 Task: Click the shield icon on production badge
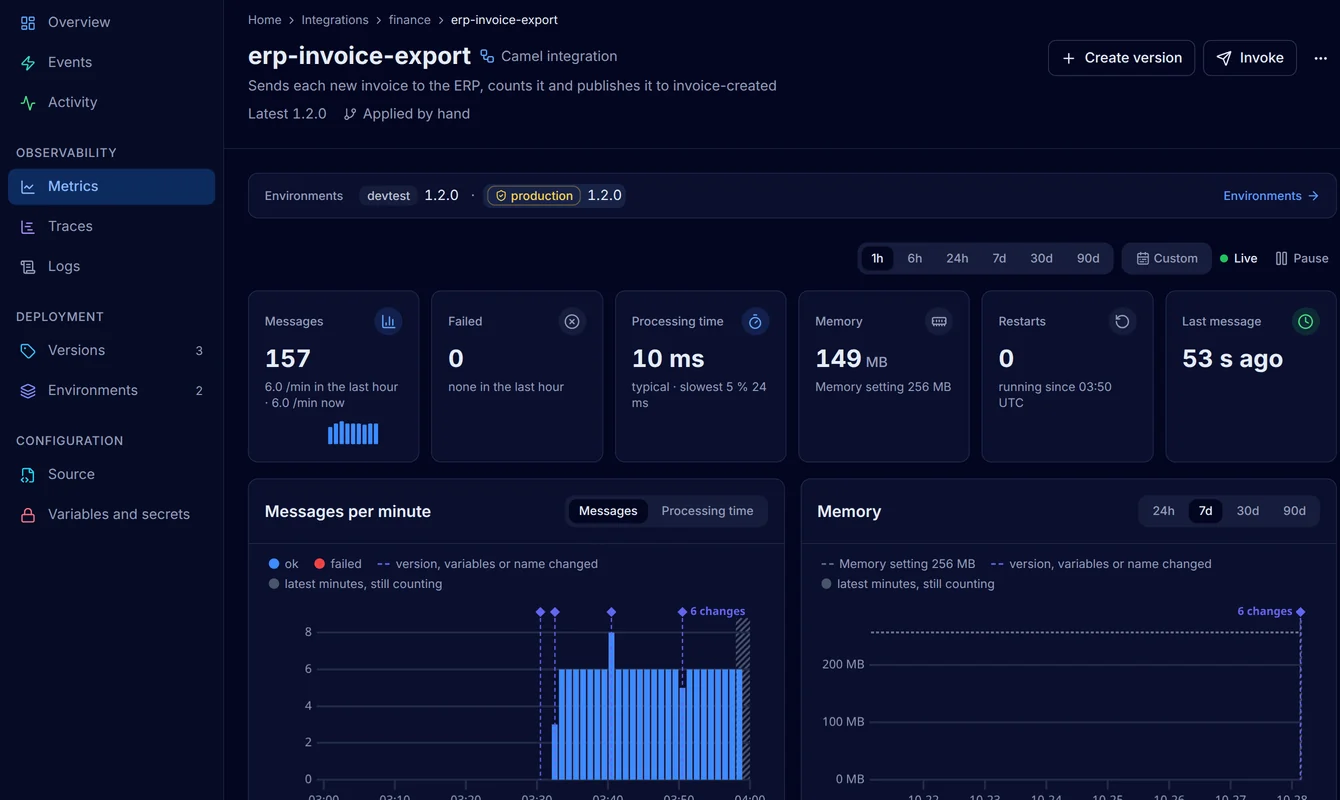tap(501, 196)
